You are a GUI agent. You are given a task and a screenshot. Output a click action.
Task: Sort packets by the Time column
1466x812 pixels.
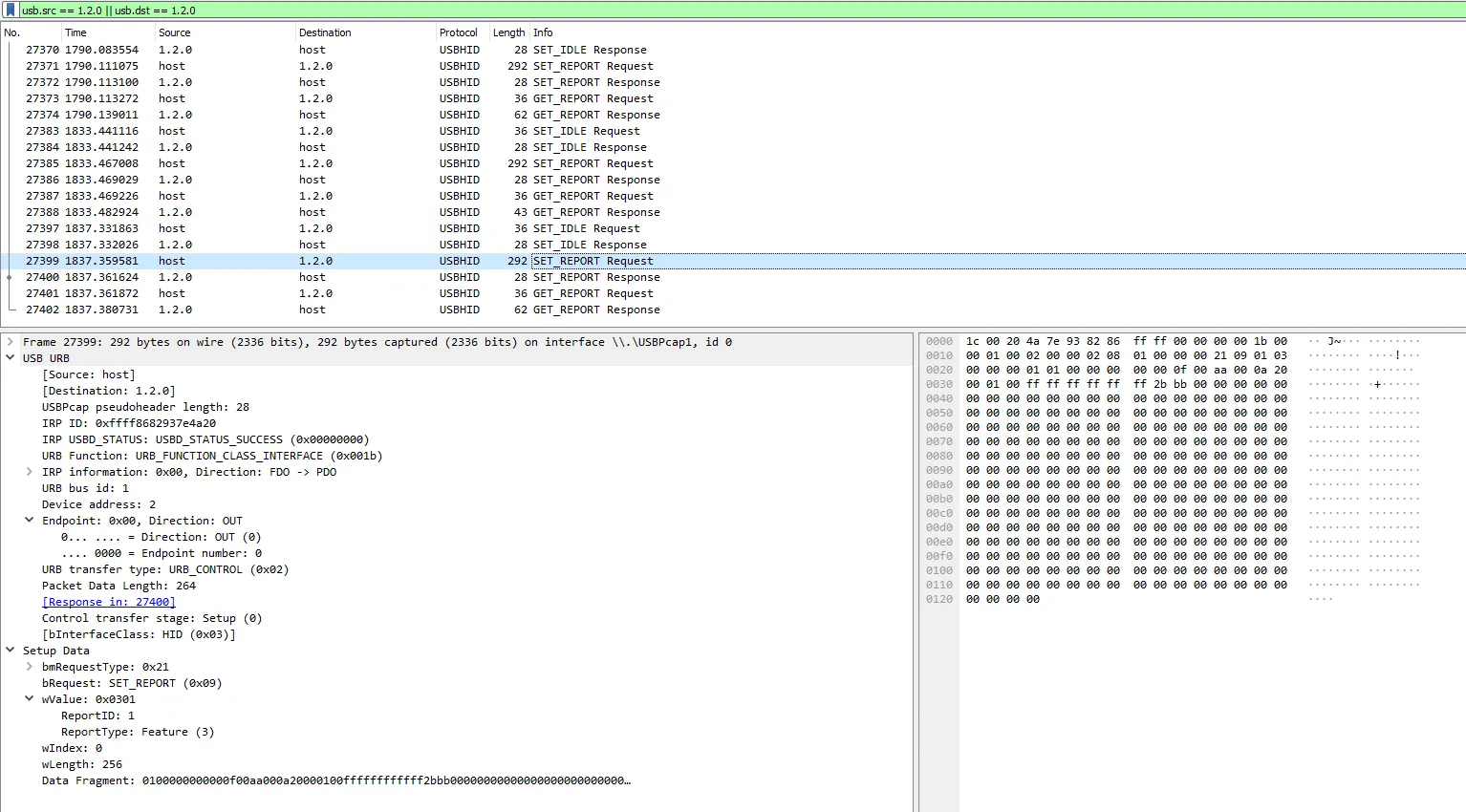pos(75,32)
